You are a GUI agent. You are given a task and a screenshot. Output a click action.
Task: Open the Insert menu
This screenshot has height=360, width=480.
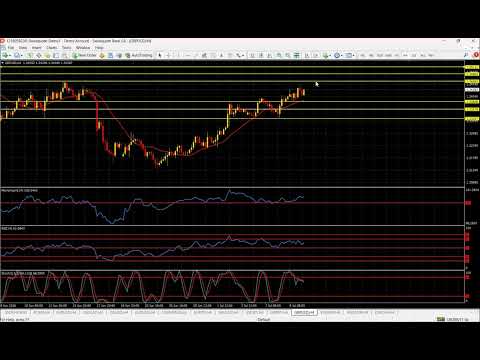pyautogui.click(x=36, y=48)
